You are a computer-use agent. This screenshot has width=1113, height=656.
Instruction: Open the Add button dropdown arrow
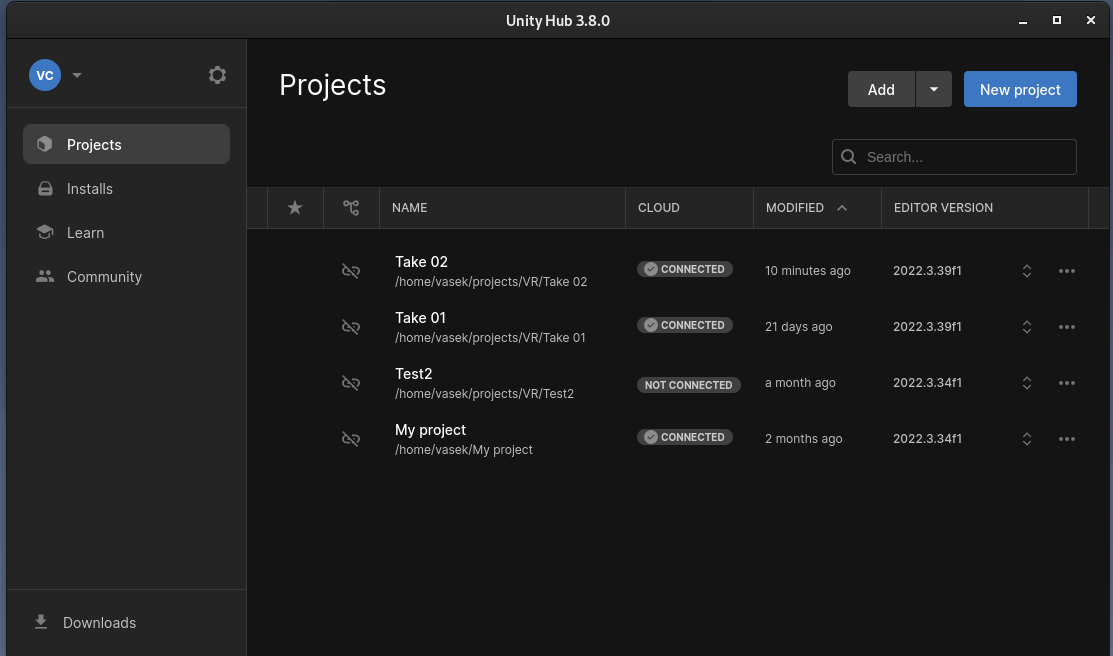point(933,89)
